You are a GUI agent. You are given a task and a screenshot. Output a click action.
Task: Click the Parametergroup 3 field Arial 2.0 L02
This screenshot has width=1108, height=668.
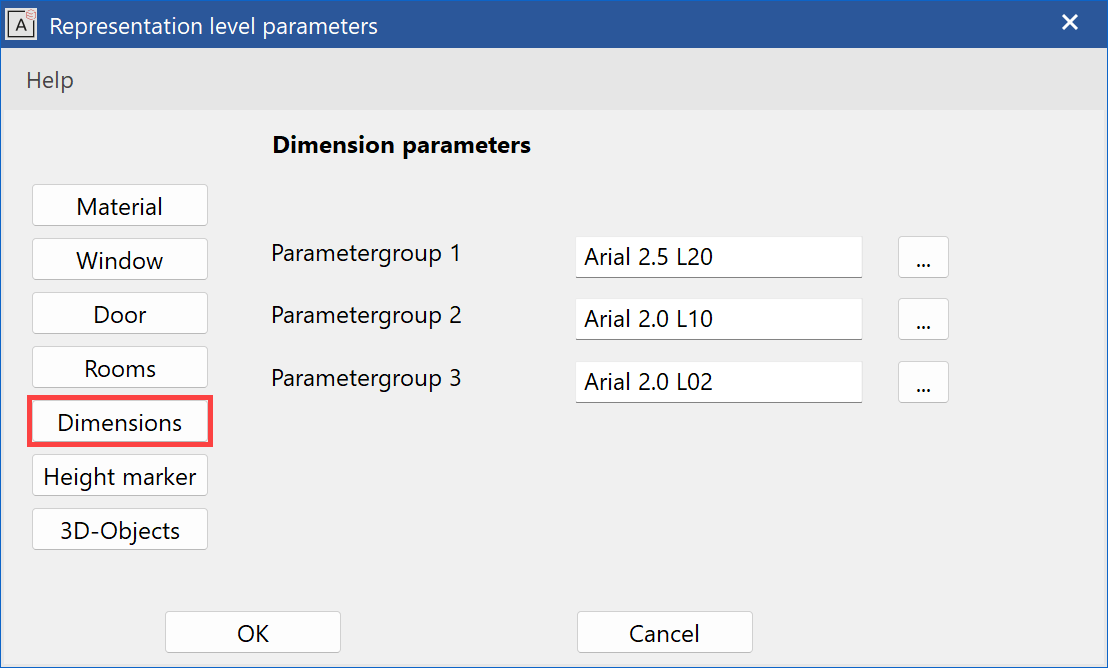point(719,382)
